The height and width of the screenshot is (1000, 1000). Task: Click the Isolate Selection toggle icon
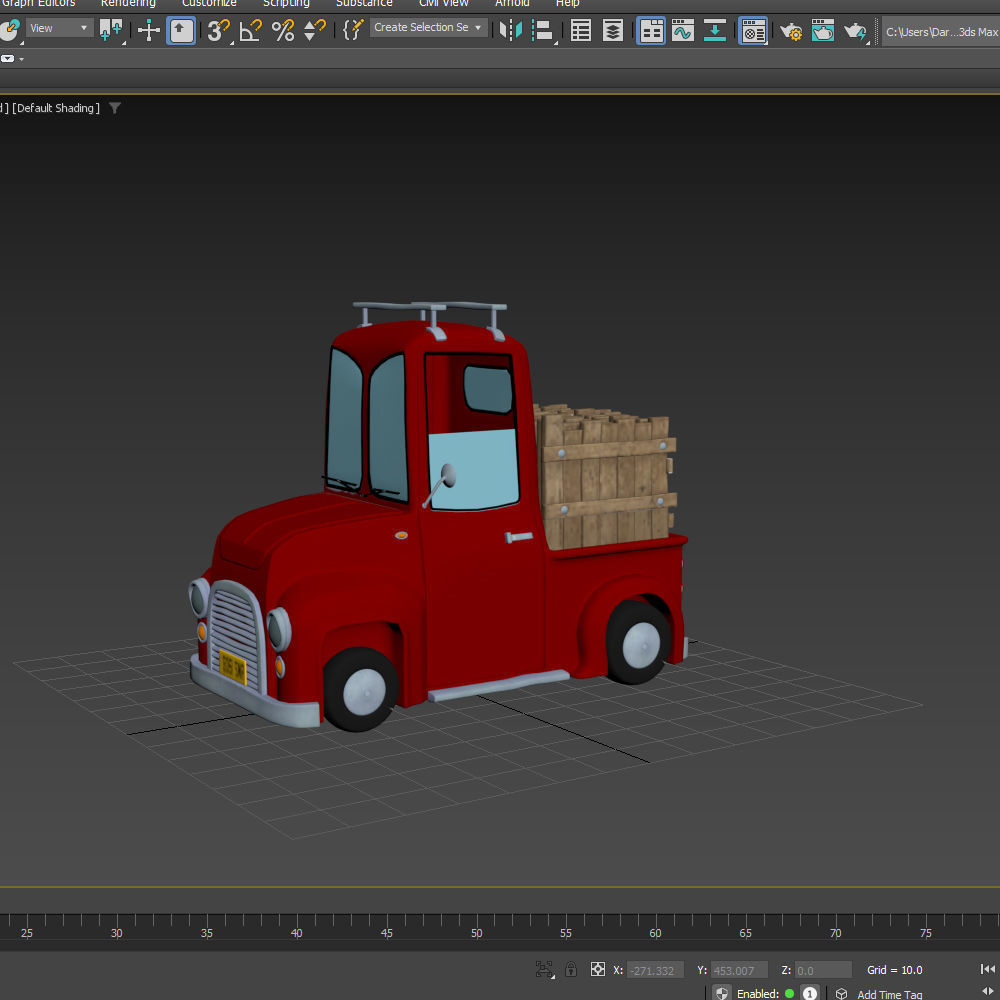pyautogui.click(x=544, y=970)
